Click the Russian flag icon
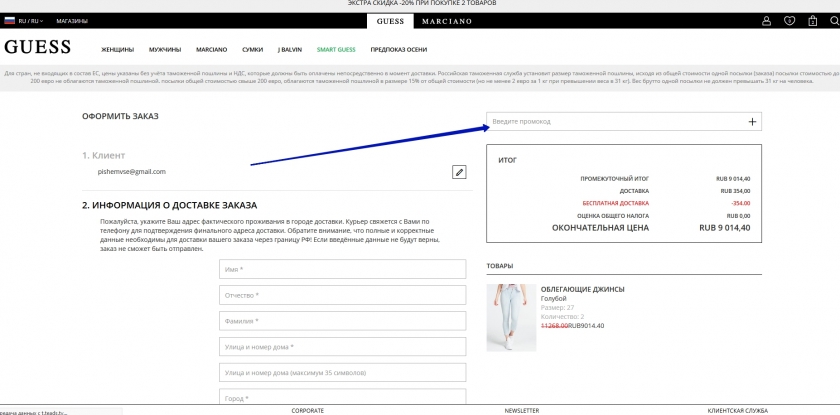This screenshot has width=840, height=415. click(x=9, y=20)
